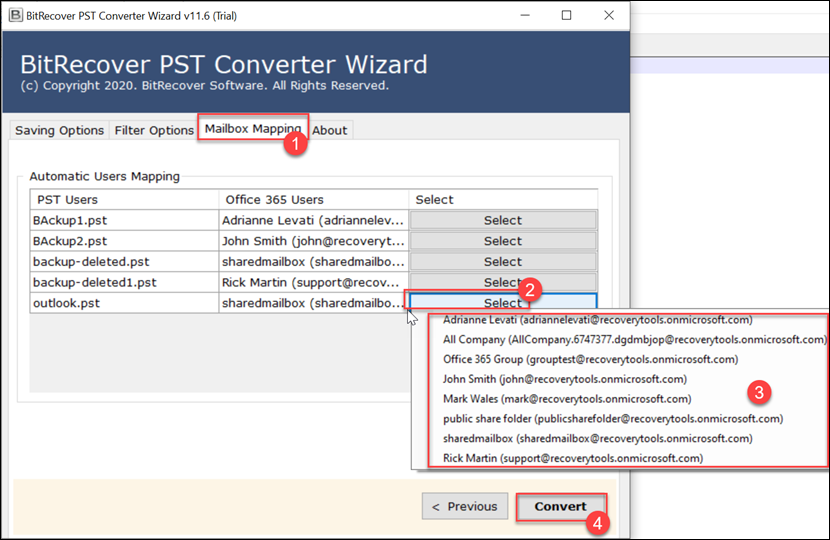Open the About tab
This screenshot has height=540, width=830.
pyautogui.click(x=329, y=130)
